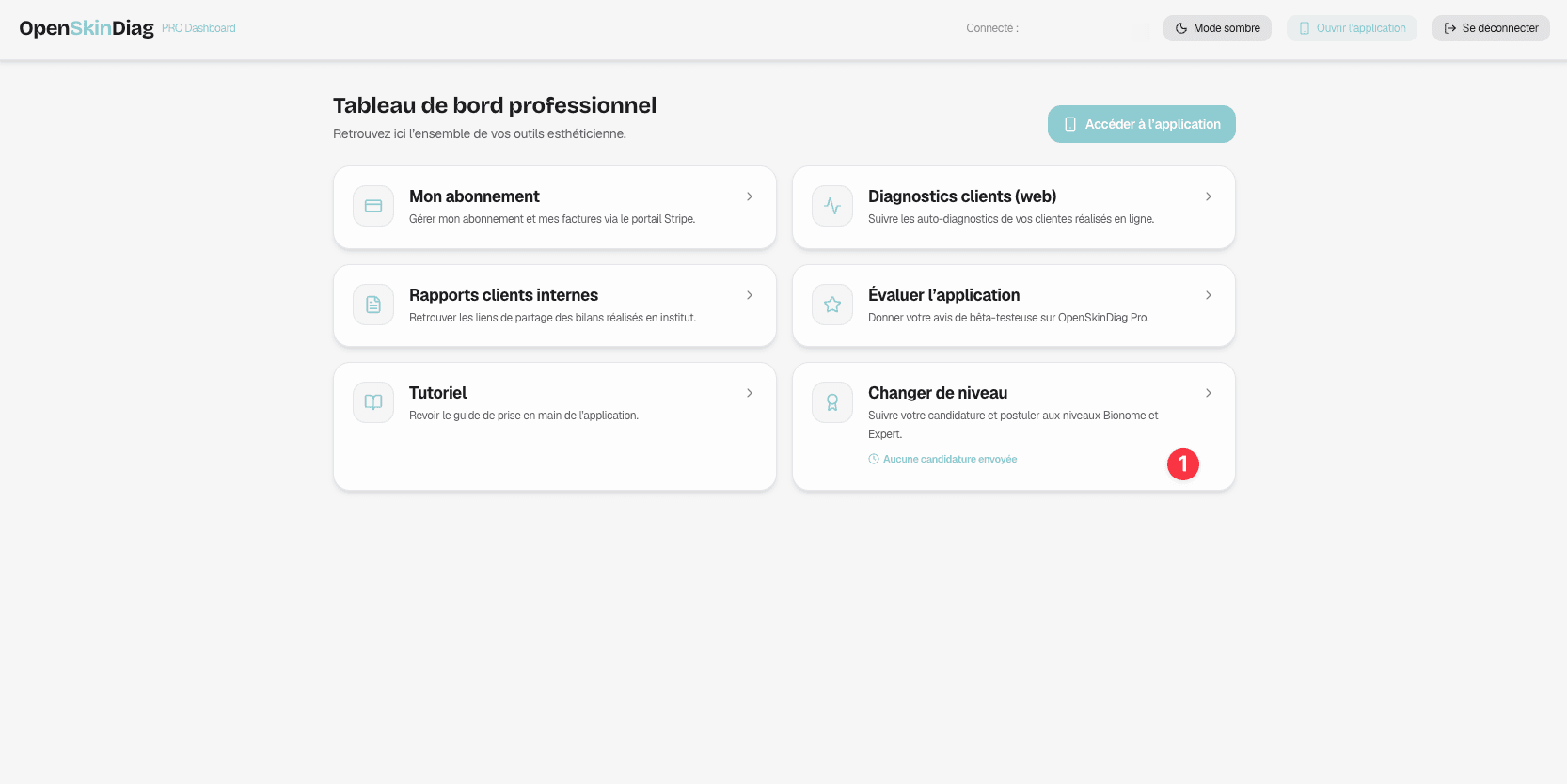Click the star icon for Évaluer l'application

click(832, 305)
